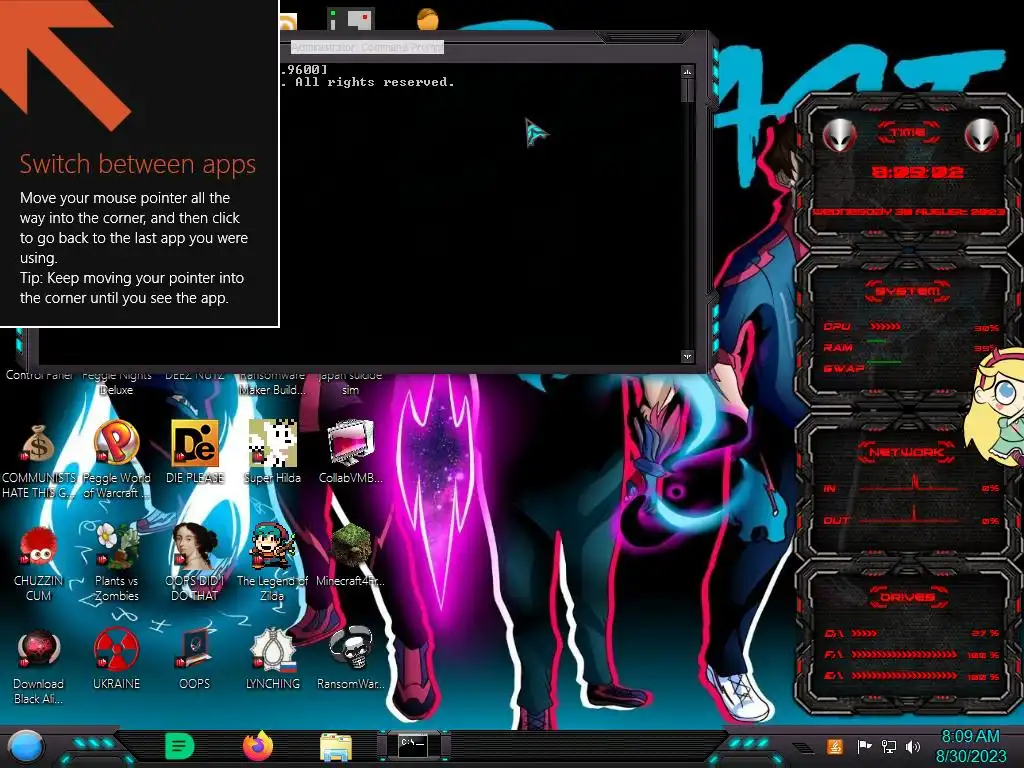Open Firefox from the taskbar
Screen dimensions: 1024x768
[x=258, y=746]
